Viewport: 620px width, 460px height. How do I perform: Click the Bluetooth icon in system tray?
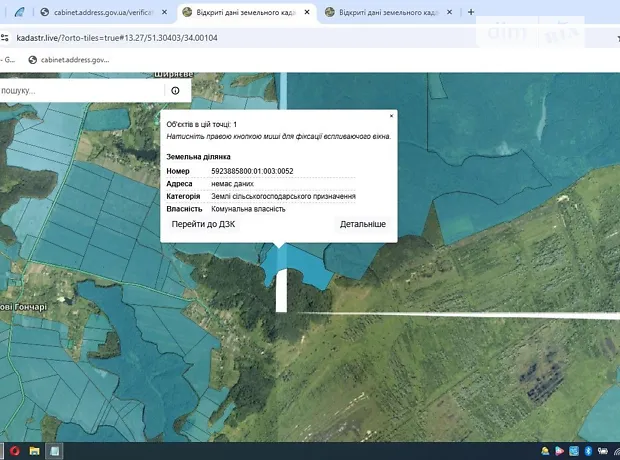point(588,451)
